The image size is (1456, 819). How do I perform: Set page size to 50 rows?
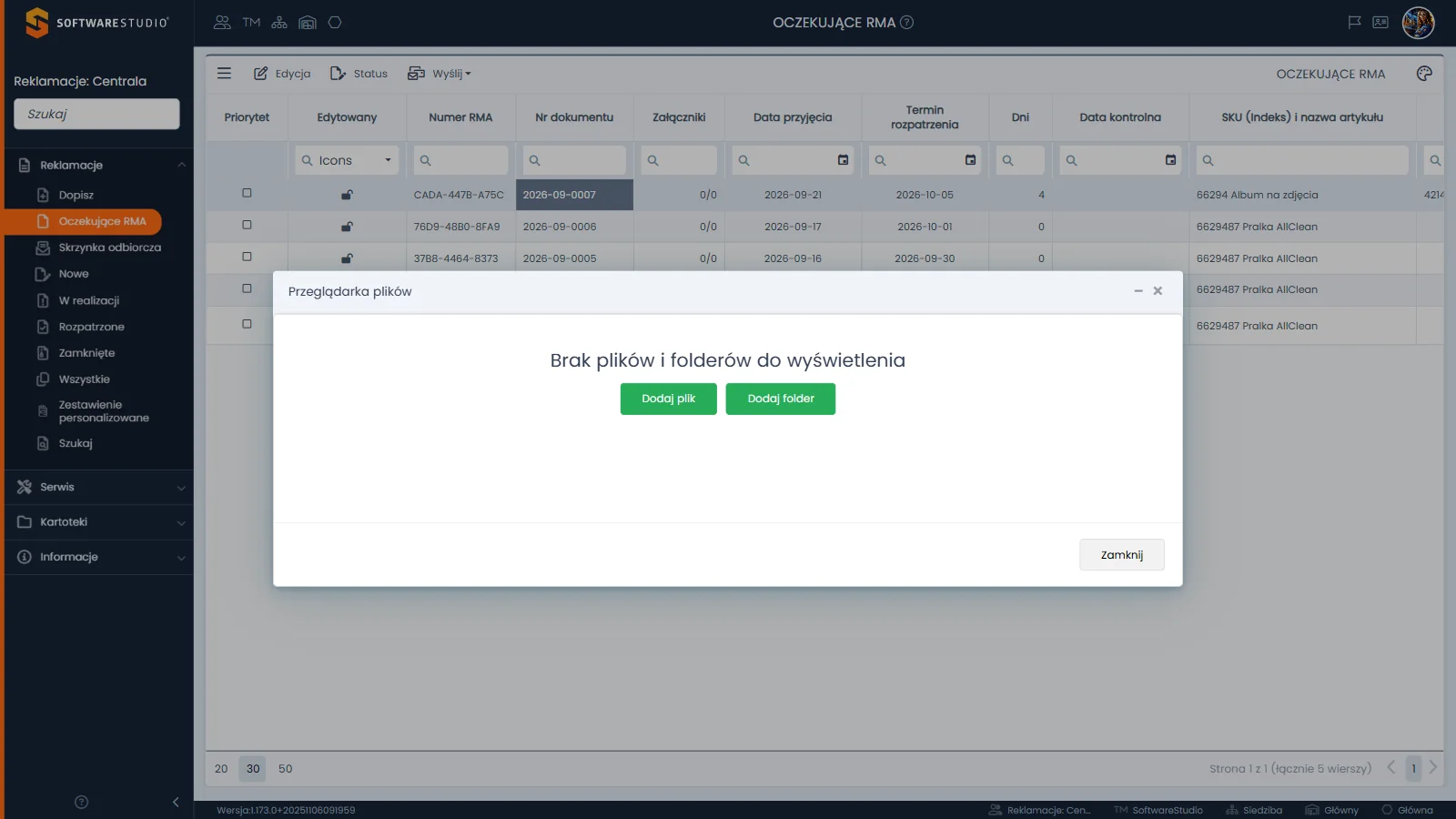286,768
